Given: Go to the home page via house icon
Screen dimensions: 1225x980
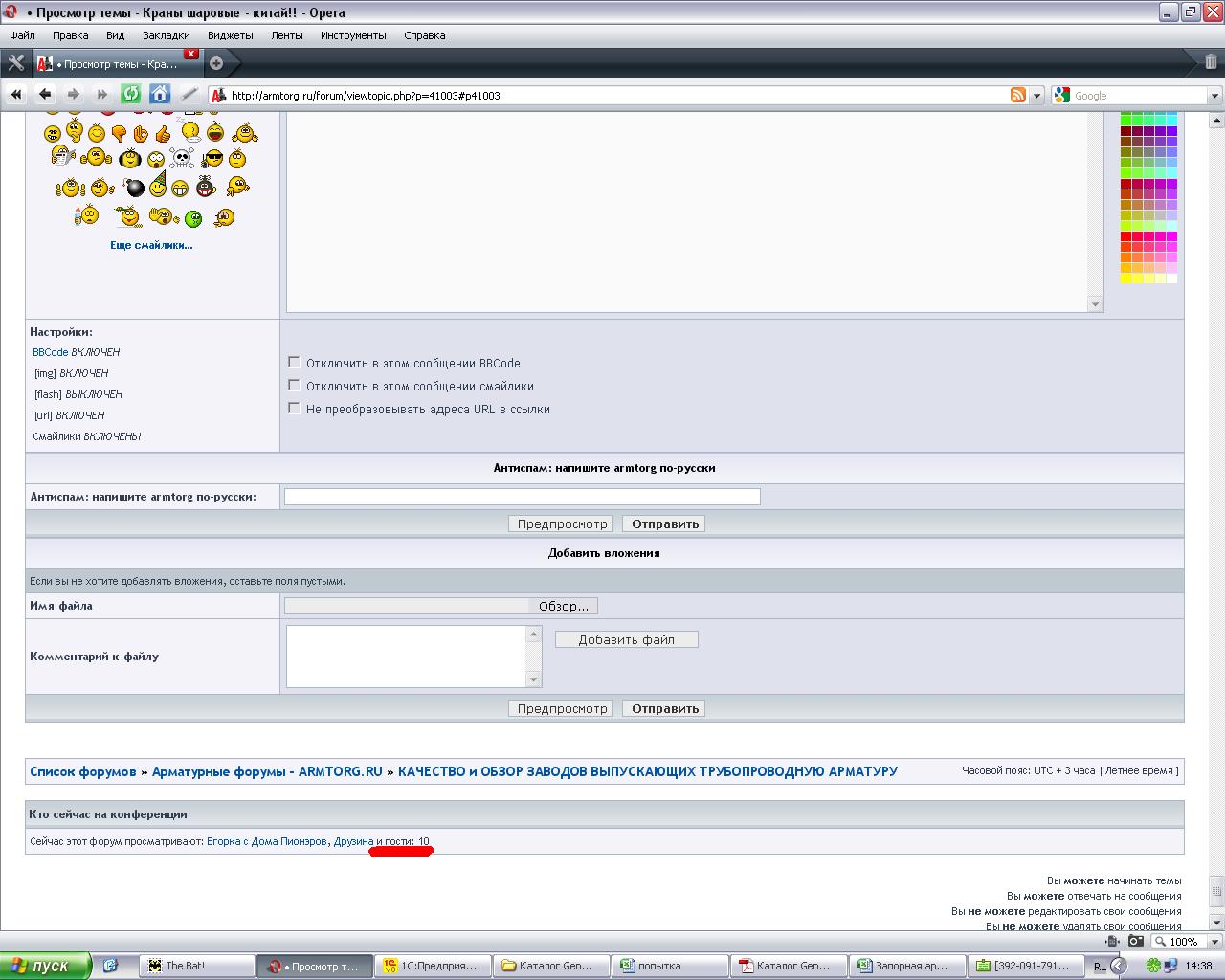Looking at the screenshot, I should click(160, 94).
